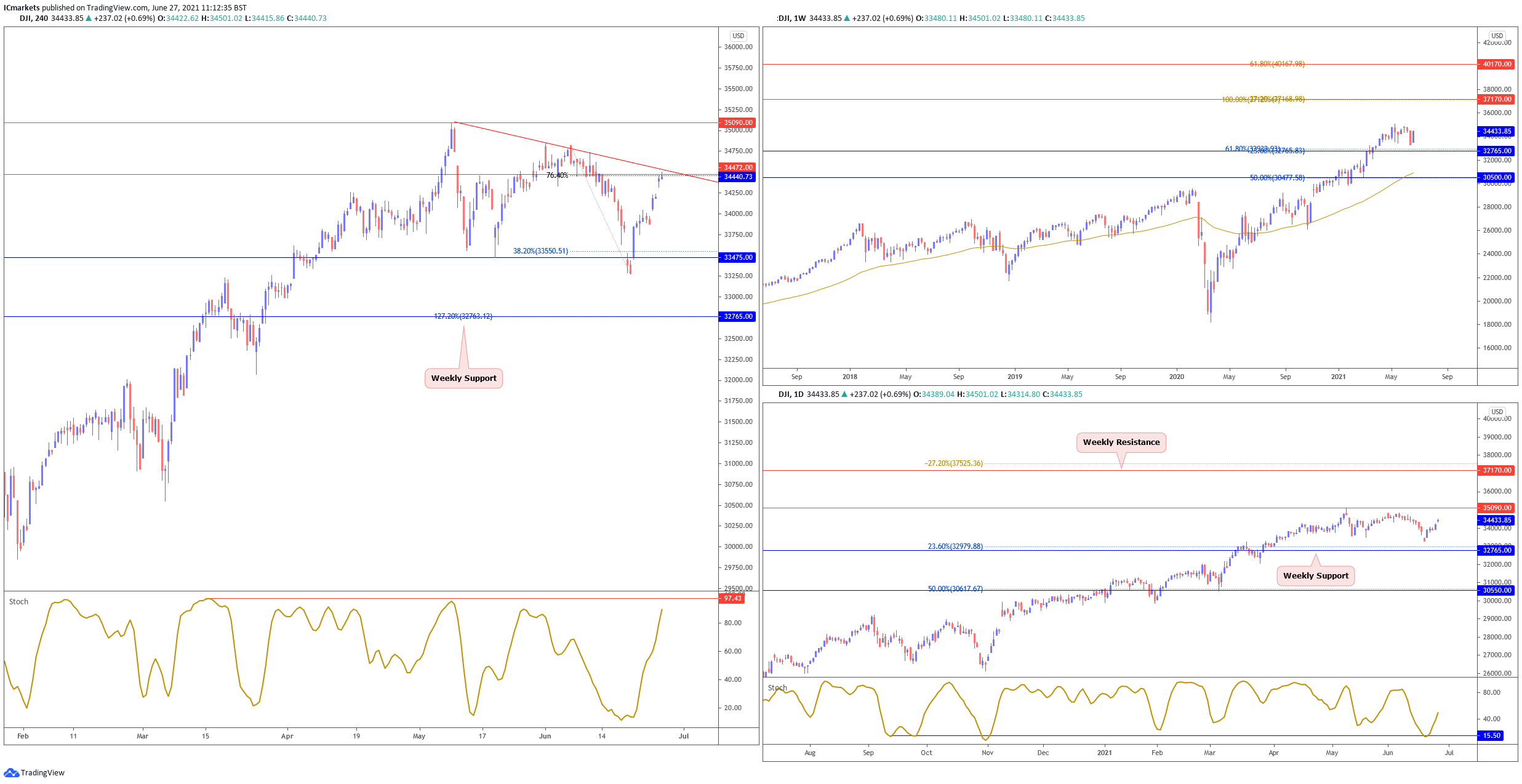Click the 97.43 stochastic value label
The image size is (1522, 784).
tap(732, 598)
